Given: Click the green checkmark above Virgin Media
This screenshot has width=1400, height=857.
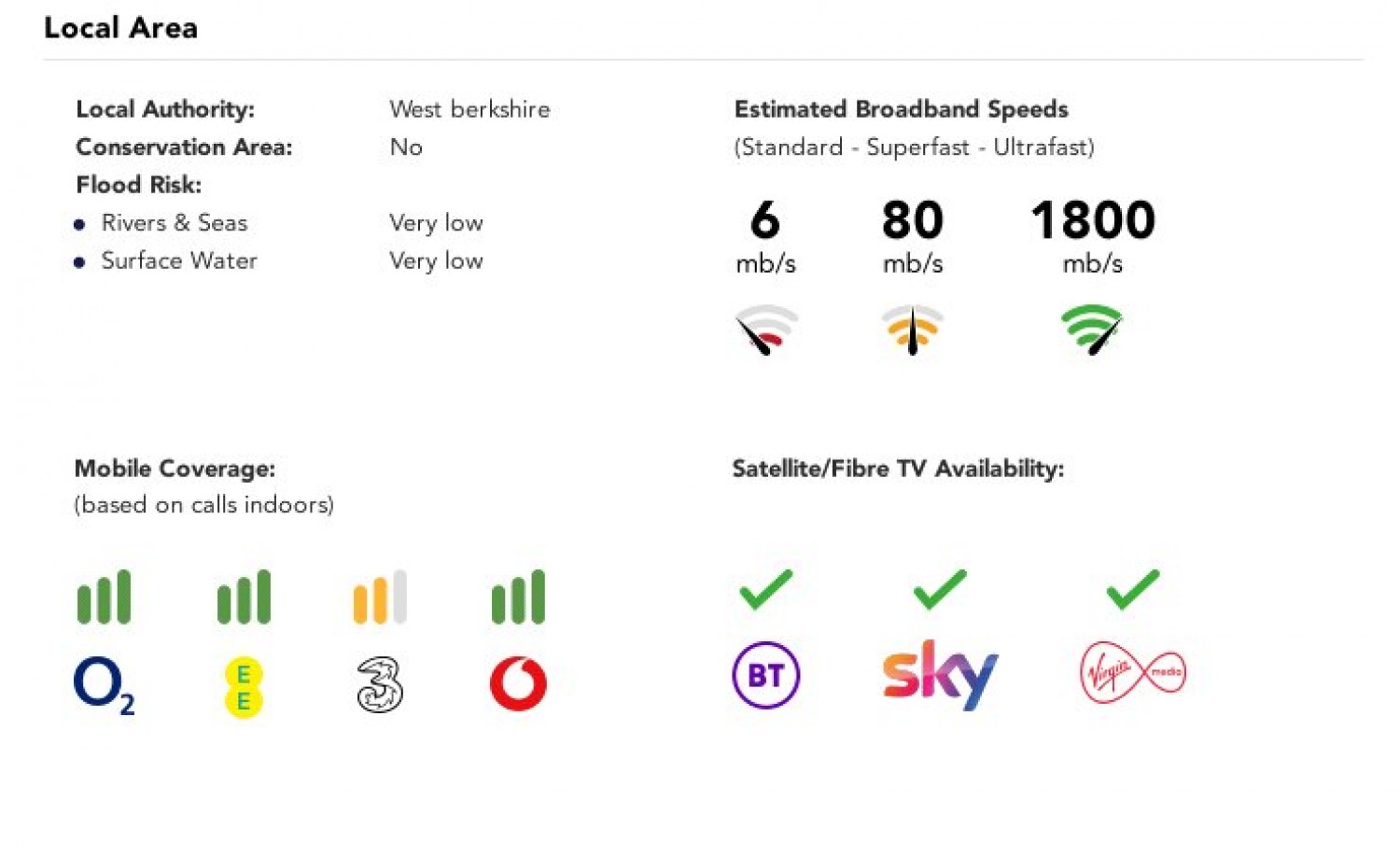Looking at the screenshot, I should click(1132, 589).
